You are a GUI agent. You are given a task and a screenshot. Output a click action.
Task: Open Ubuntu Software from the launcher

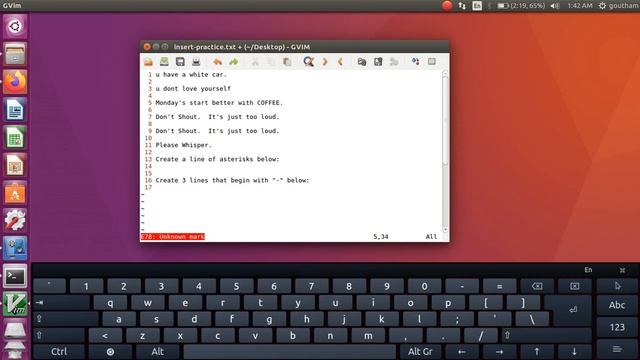15,193
